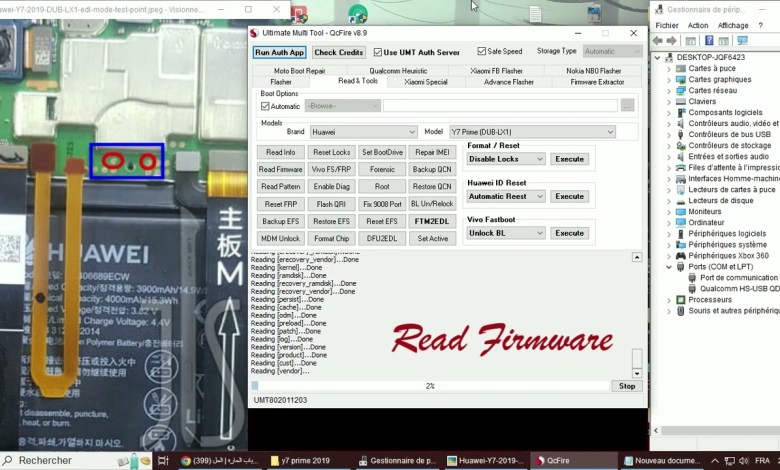Collapse the Ports (COM et LPT) tree node
The width and height of the screenshot is (780, 470).
tap(669, 267)
